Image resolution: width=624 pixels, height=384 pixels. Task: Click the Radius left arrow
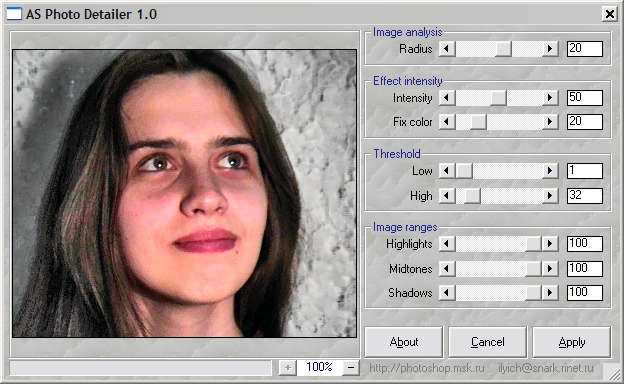(x=447, y=49)
